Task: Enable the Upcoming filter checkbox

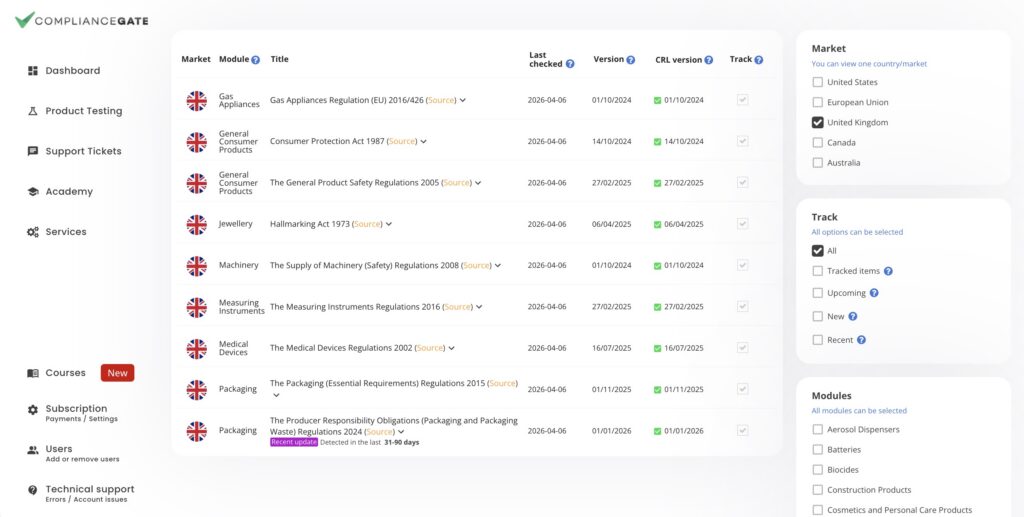Action: tap(818, 293)
